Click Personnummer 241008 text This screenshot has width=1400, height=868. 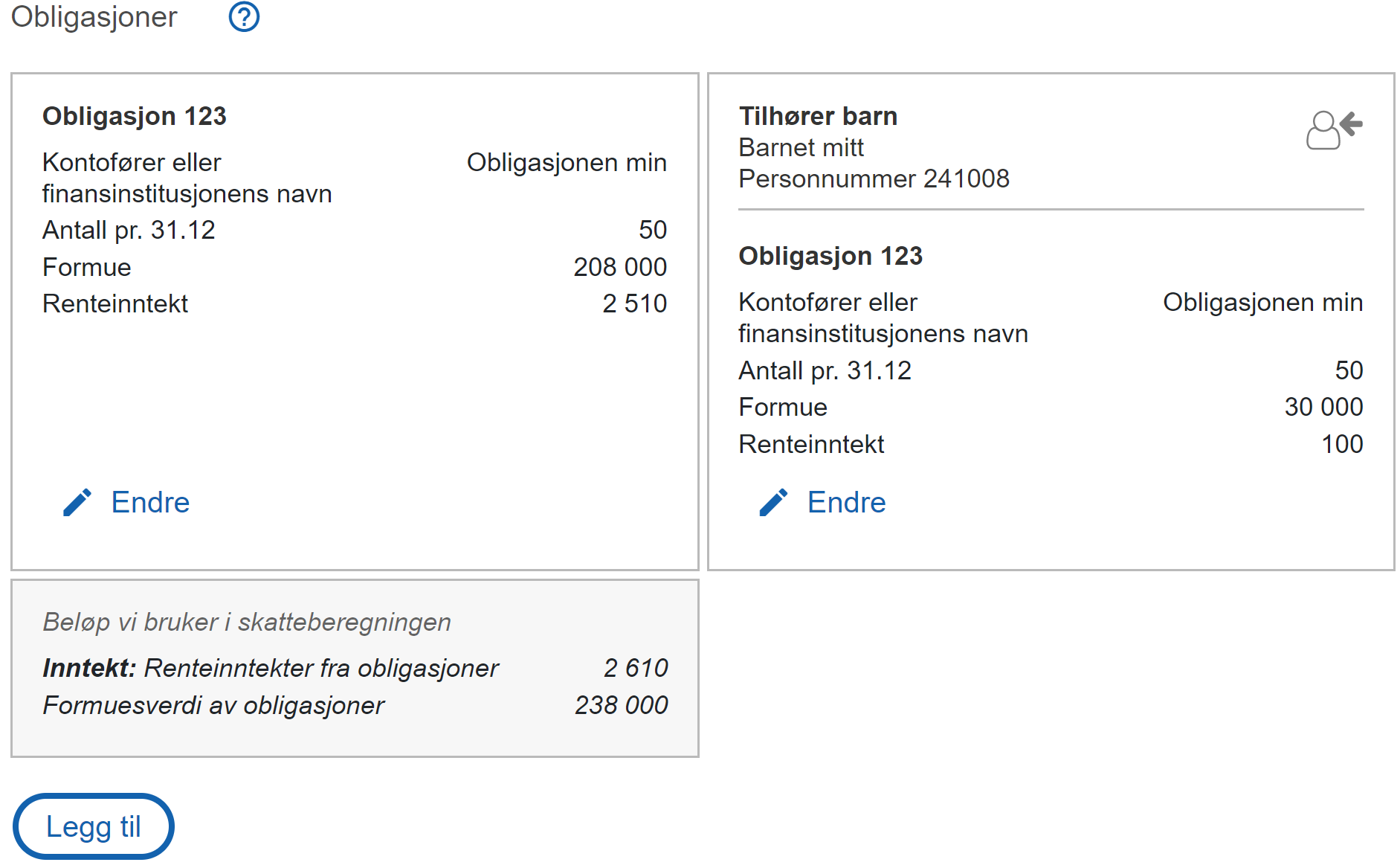874,179
